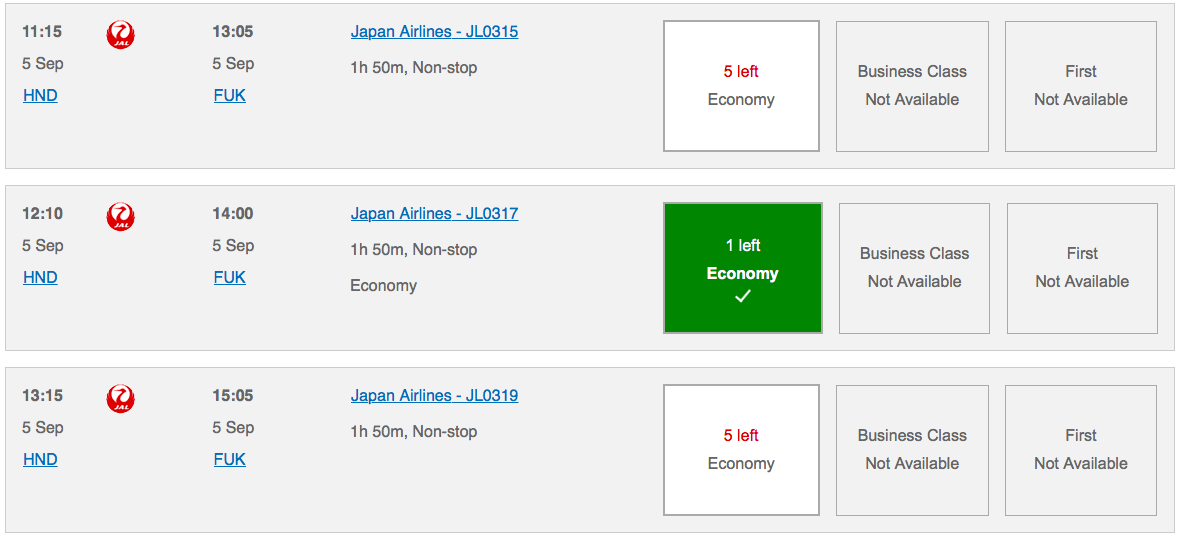Click the white checkmark on selected Economy fare
This screenshot has width=1180, height=540.
coord(742,297)
